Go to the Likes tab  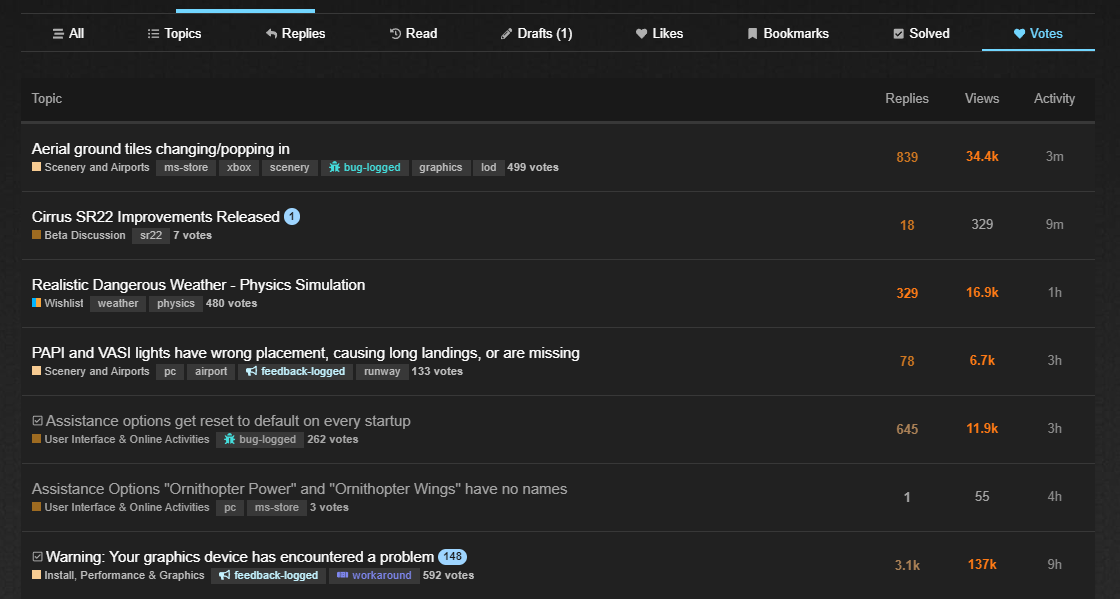(659, 33)
